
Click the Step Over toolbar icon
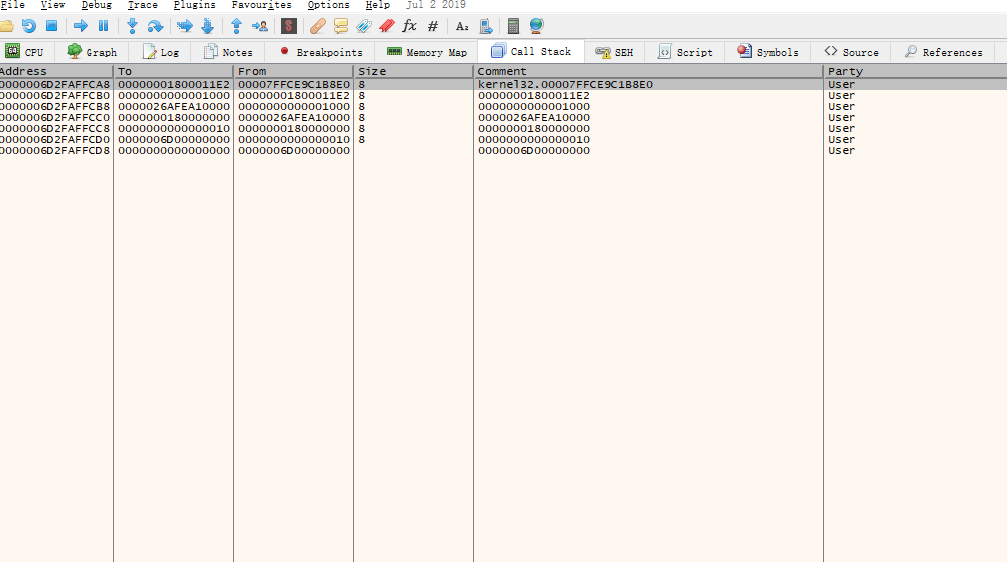(x=155, y=26)
